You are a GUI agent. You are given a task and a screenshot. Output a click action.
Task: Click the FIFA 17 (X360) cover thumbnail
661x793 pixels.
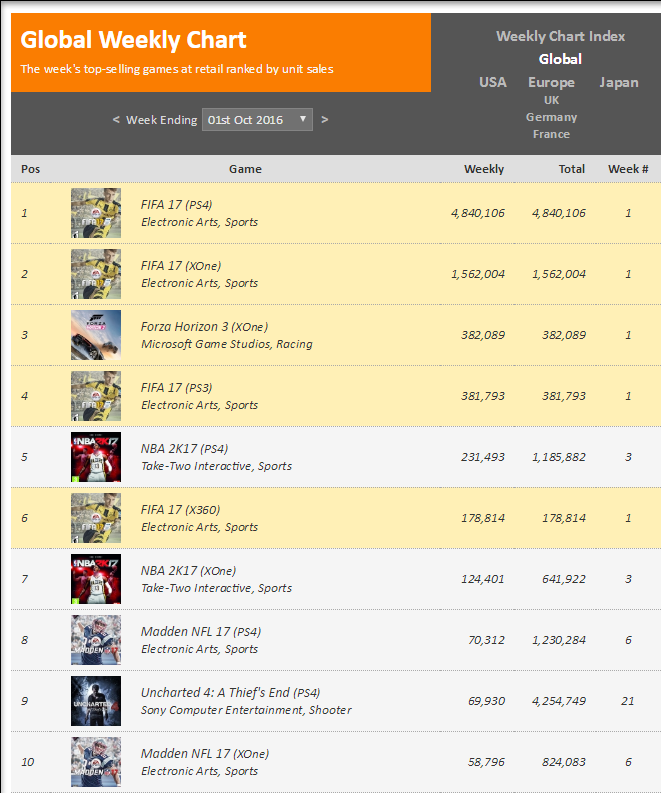pos(96,518)
